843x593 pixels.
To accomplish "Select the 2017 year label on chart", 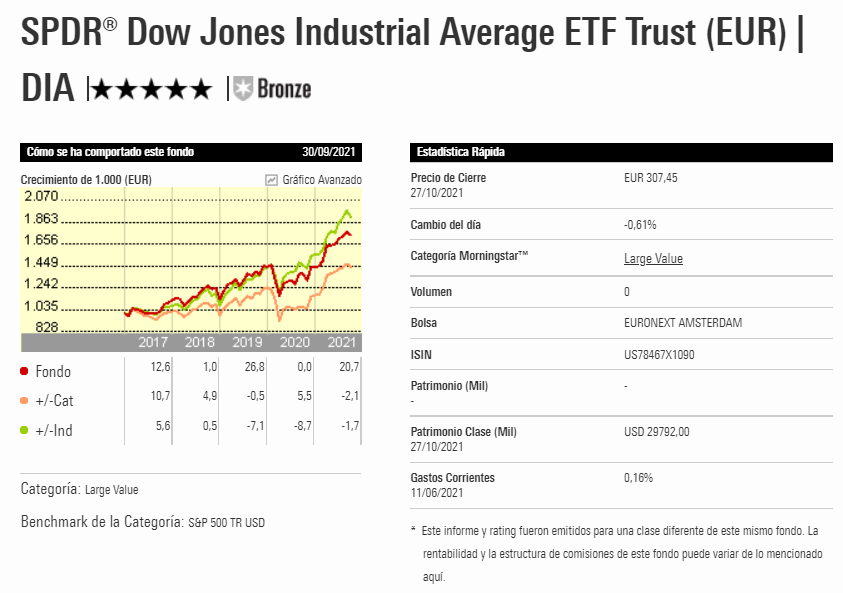I will [153, 342].
